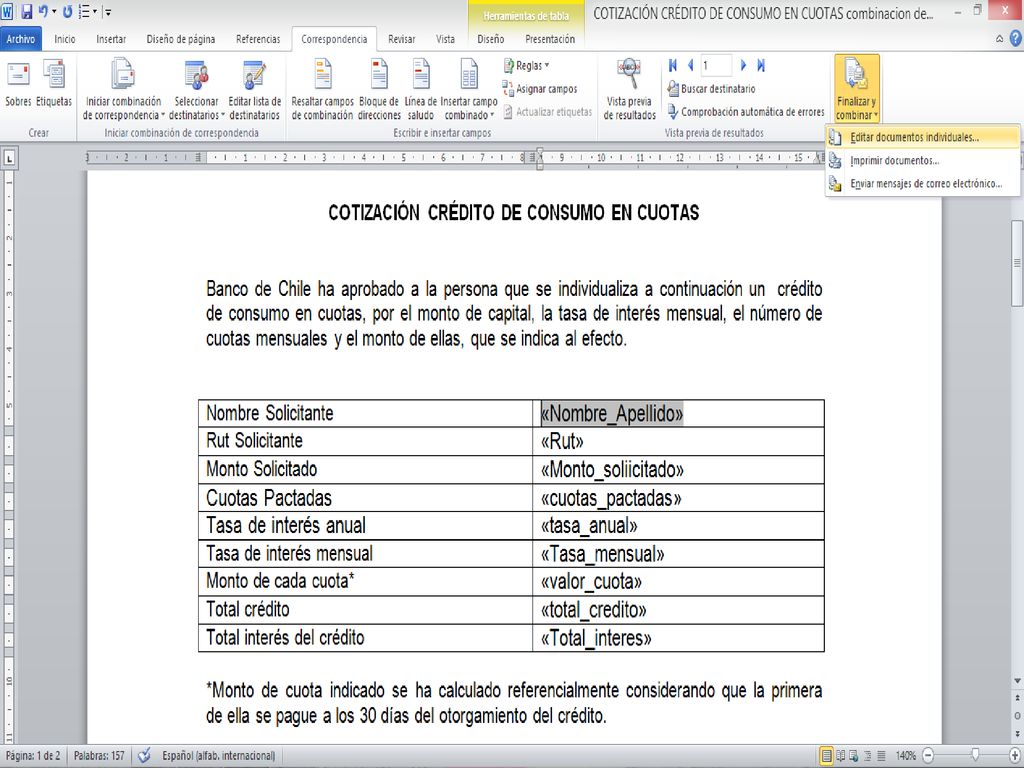This screenshot has height=768, width=1024.
Task: Insert a Línea de saludo
Action: coord(421,89)
